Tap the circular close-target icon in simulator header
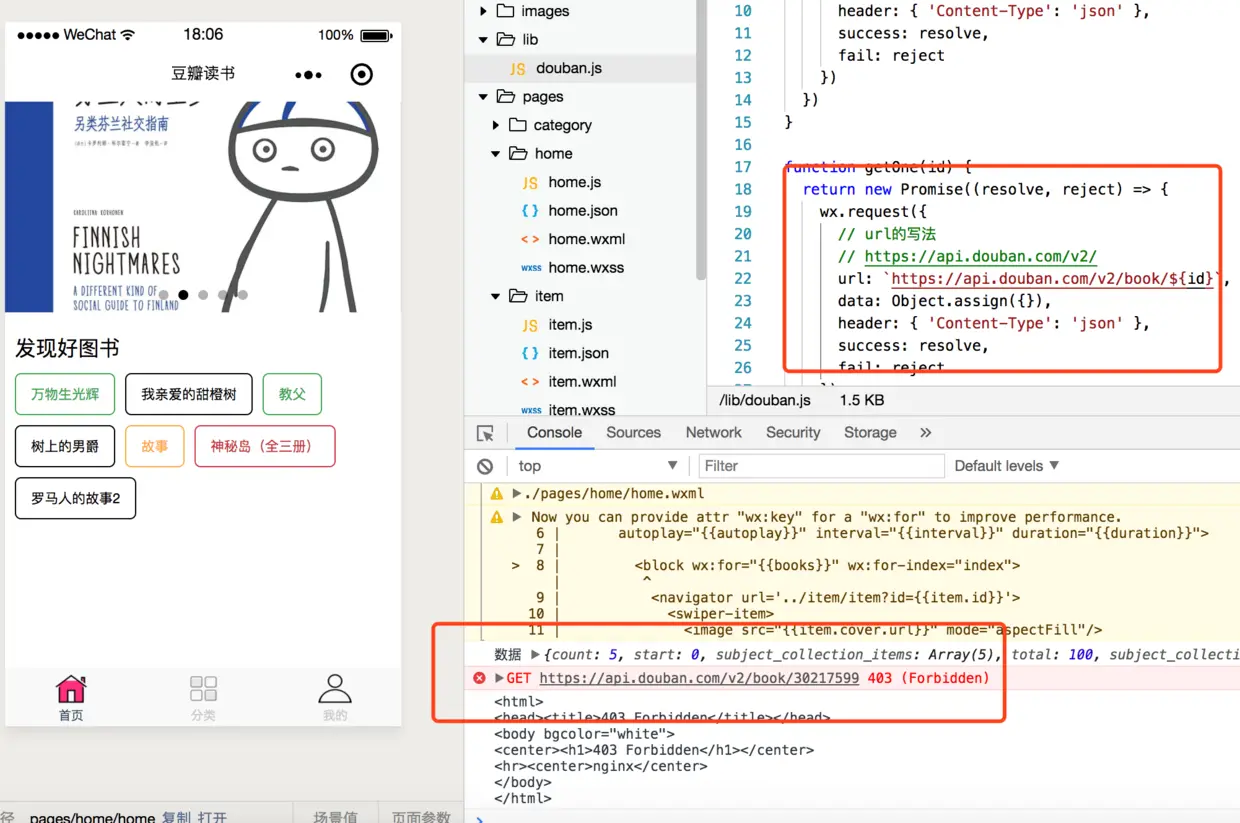 pos(362,74)
